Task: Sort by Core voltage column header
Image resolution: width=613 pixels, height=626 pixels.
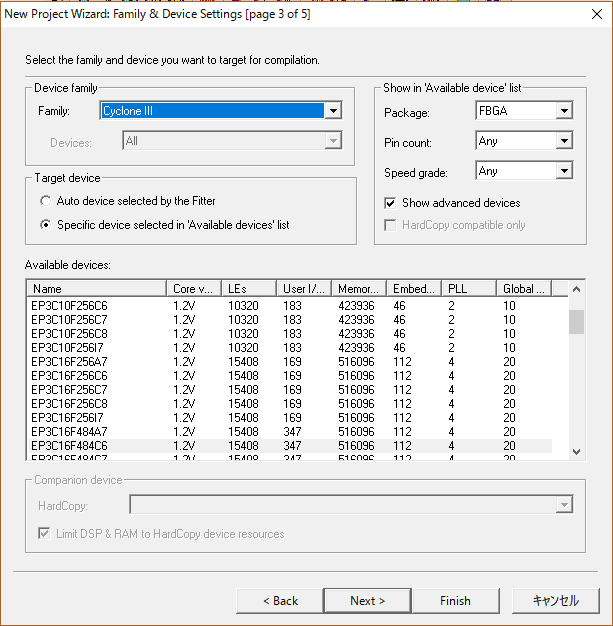Action: (x=194, y=289)
